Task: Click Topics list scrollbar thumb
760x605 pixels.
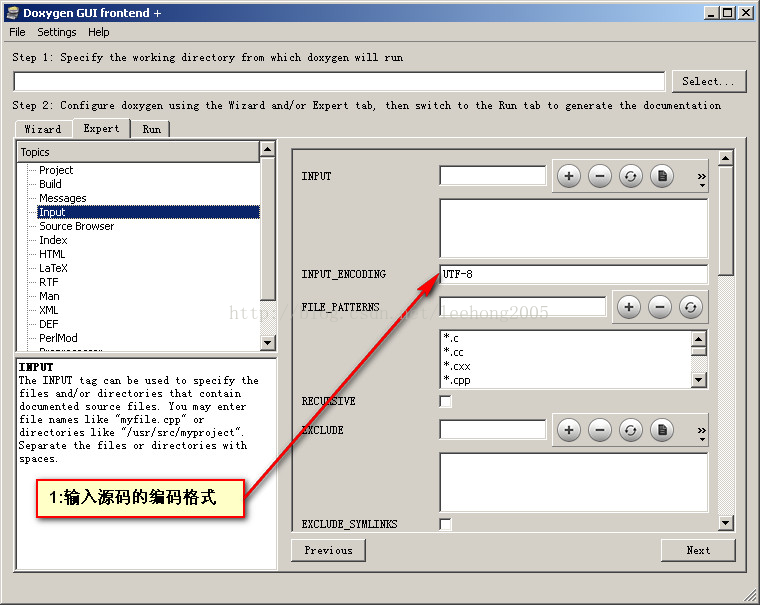Action: (268, 229)
